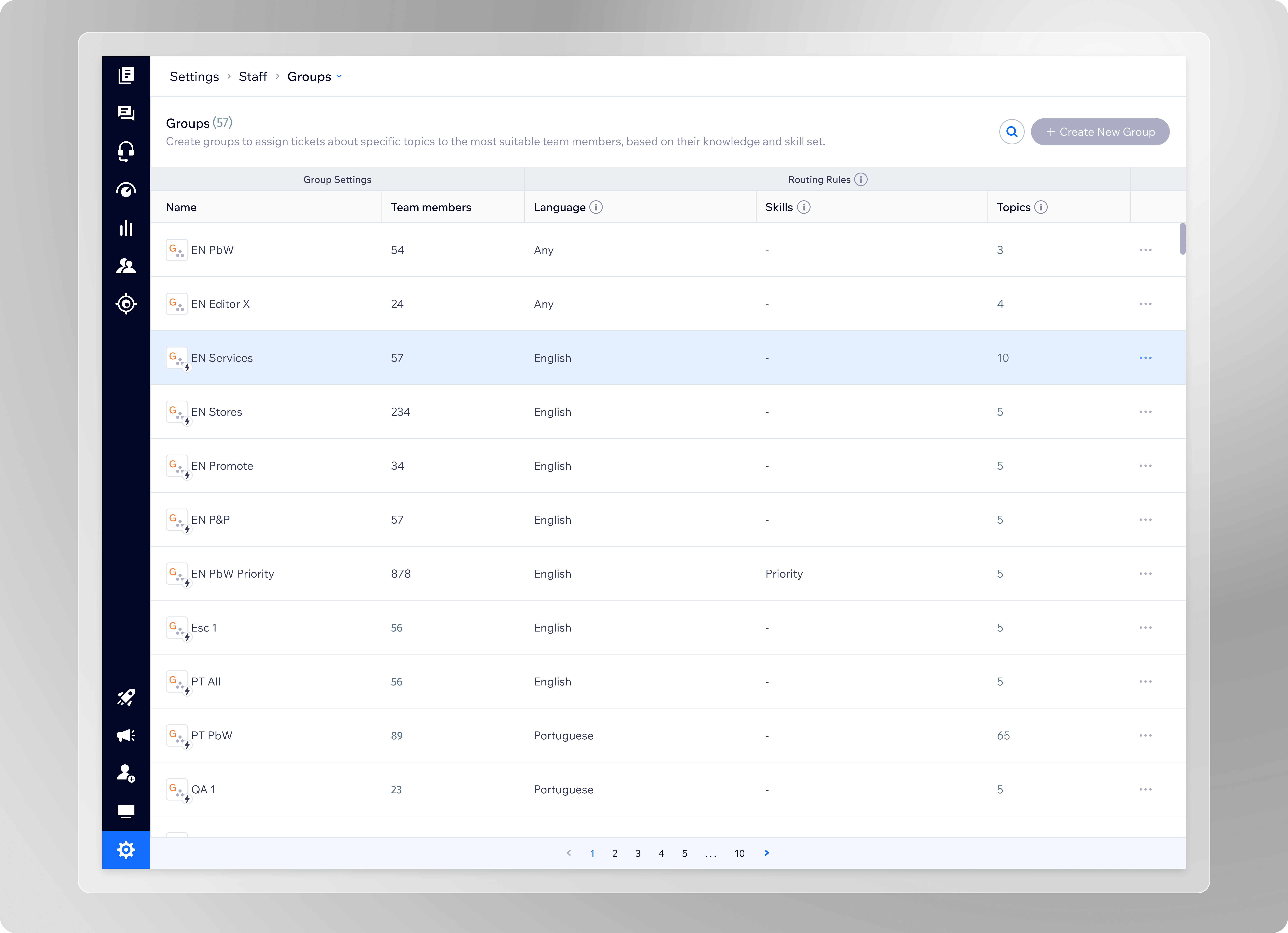Select the EN Stores group name

tap(217, 412)
